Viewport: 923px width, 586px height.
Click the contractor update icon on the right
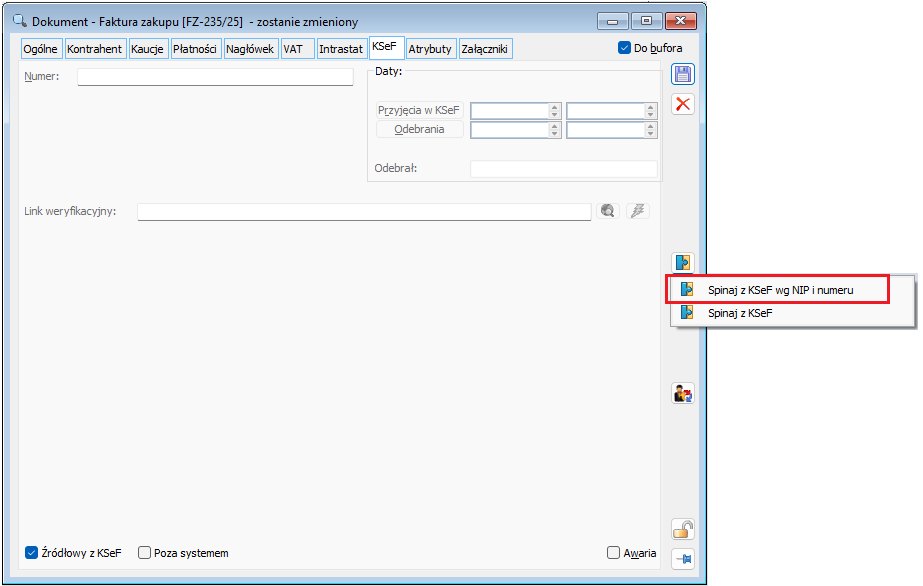click(683, 393)
